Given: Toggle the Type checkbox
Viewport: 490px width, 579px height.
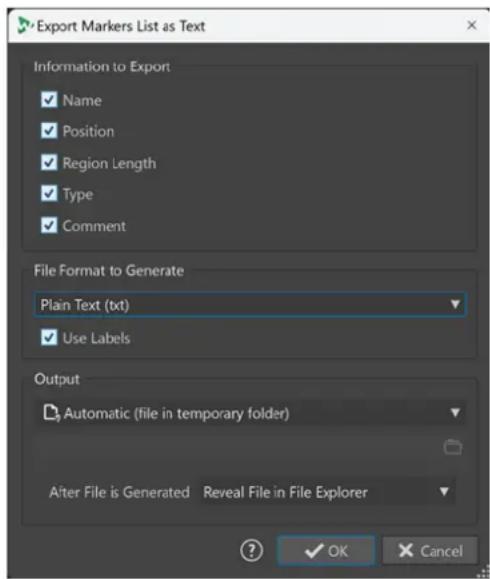Looking at the screenshot, I should [x=49, y=193].
